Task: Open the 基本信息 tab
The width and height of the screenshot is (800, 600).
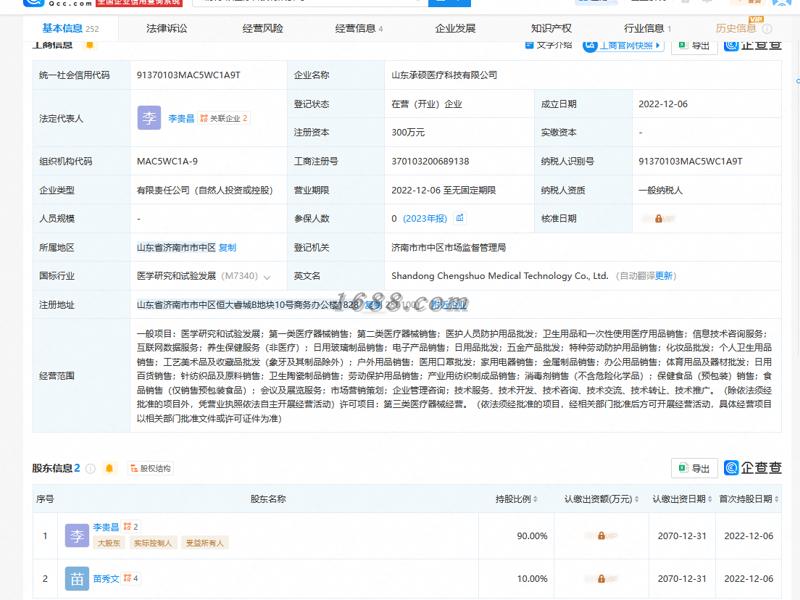Action: pyautogui.click(x=70, y=29)
